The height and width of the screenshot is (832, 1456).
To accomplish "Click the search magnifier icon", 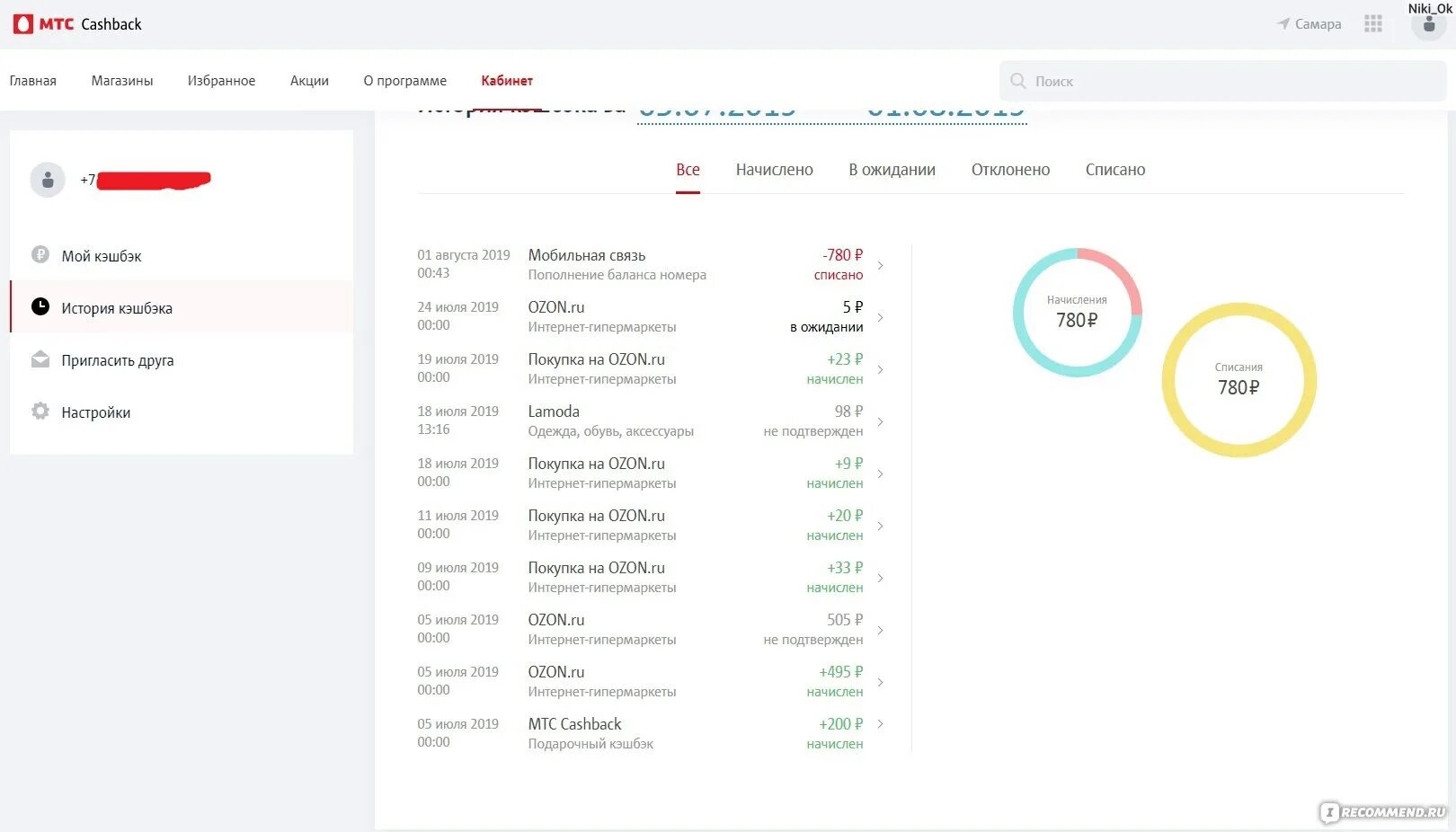I will (x=1017, y=81).
